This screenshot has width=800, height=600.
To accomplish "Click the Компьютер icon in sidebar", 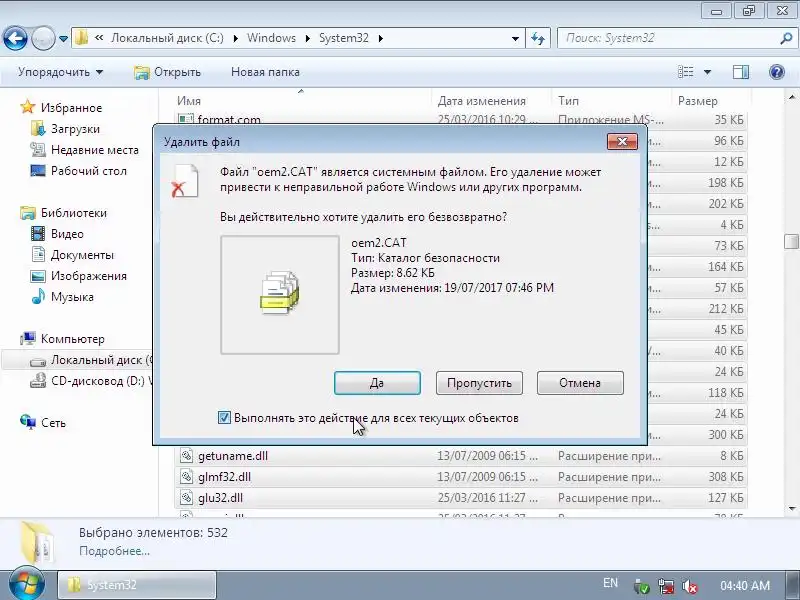I will 28,338.
